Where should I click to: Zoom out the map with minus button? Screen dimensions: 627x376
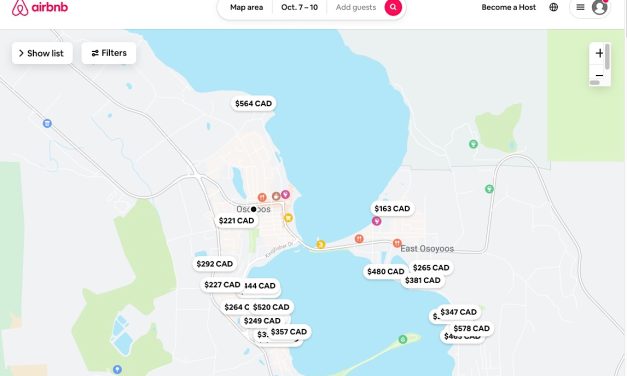[x=599, y=75]
